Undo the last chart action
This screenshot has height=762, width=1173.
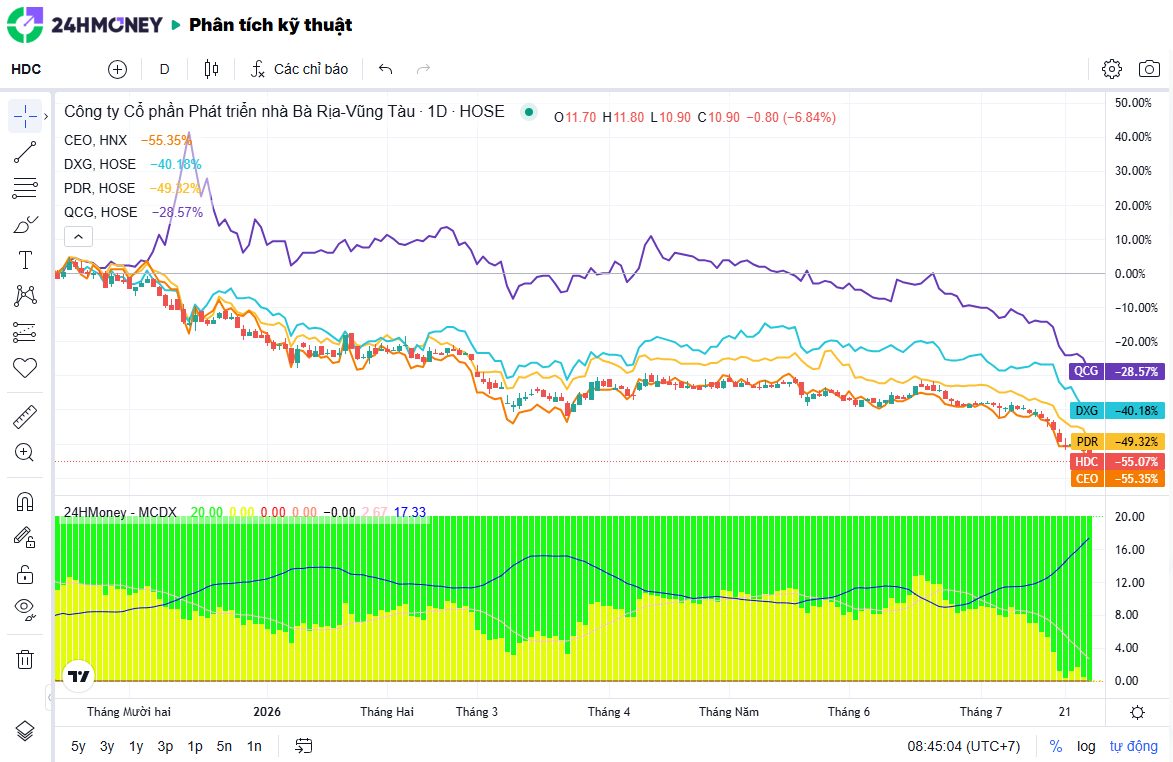pos(385,70)
